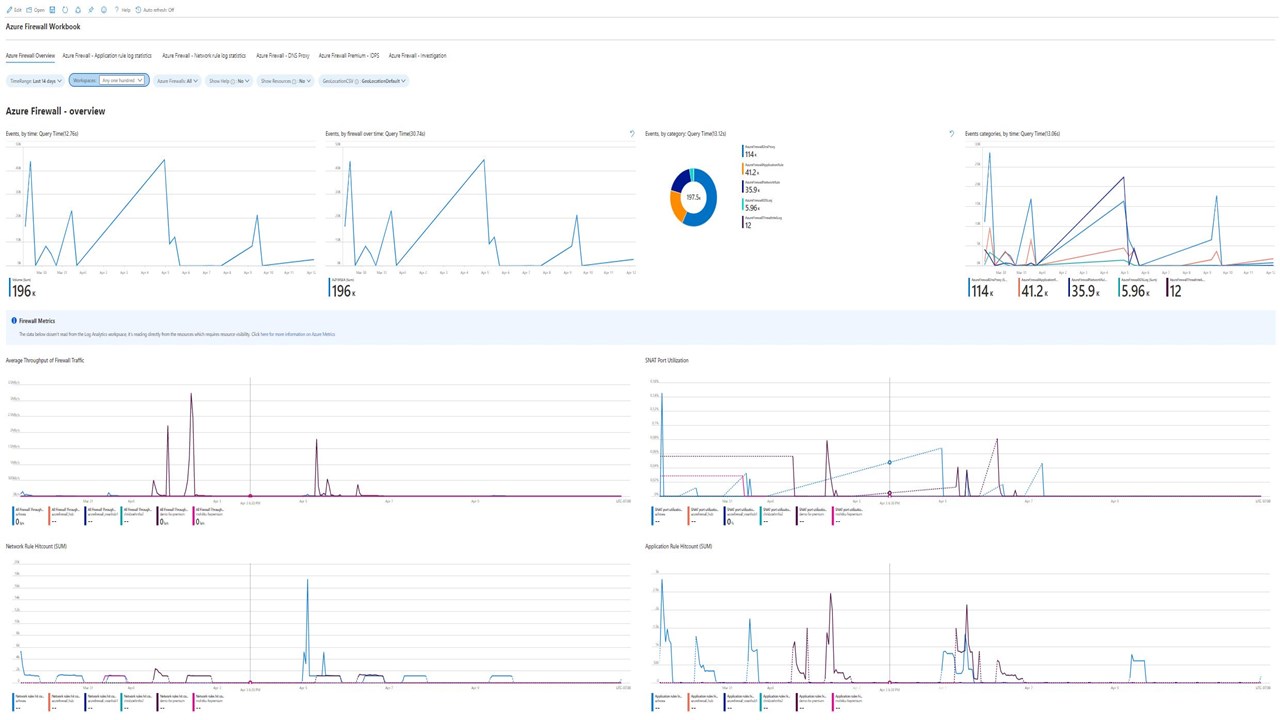The height and width of the screenshot is (720, 1280).
Task: Open Help from the toolbar
Action: [x=123, y=10]
